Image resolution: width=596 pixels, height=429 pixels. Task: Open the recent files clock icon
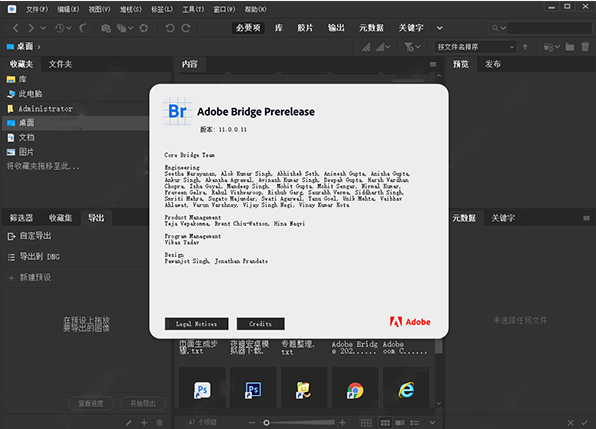[x=60, y=28]
